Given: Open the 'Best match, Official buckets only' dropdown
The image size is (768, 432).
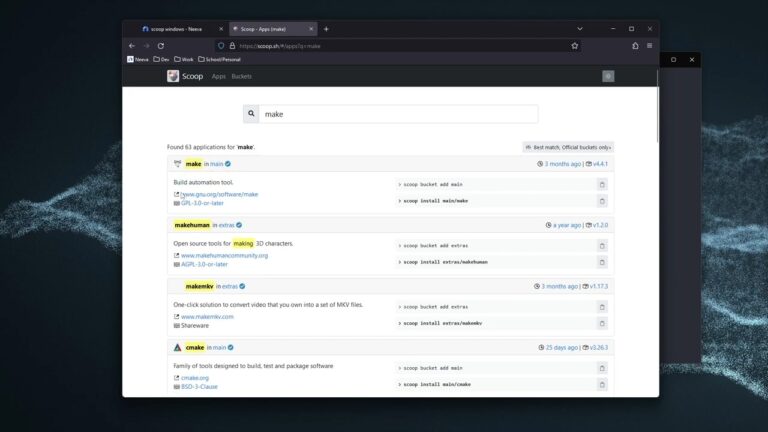Looking at the screenshot, I should 568,147.
